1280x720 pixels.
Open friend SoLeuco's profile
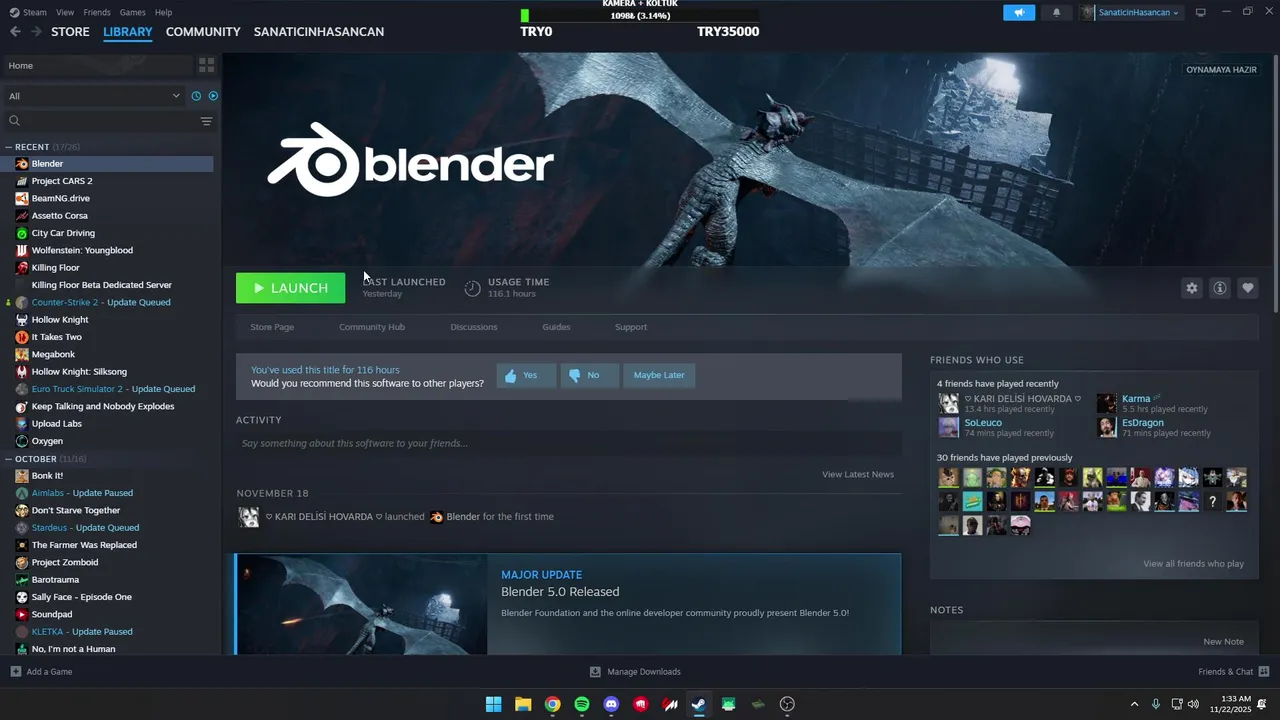coord(983,423)
